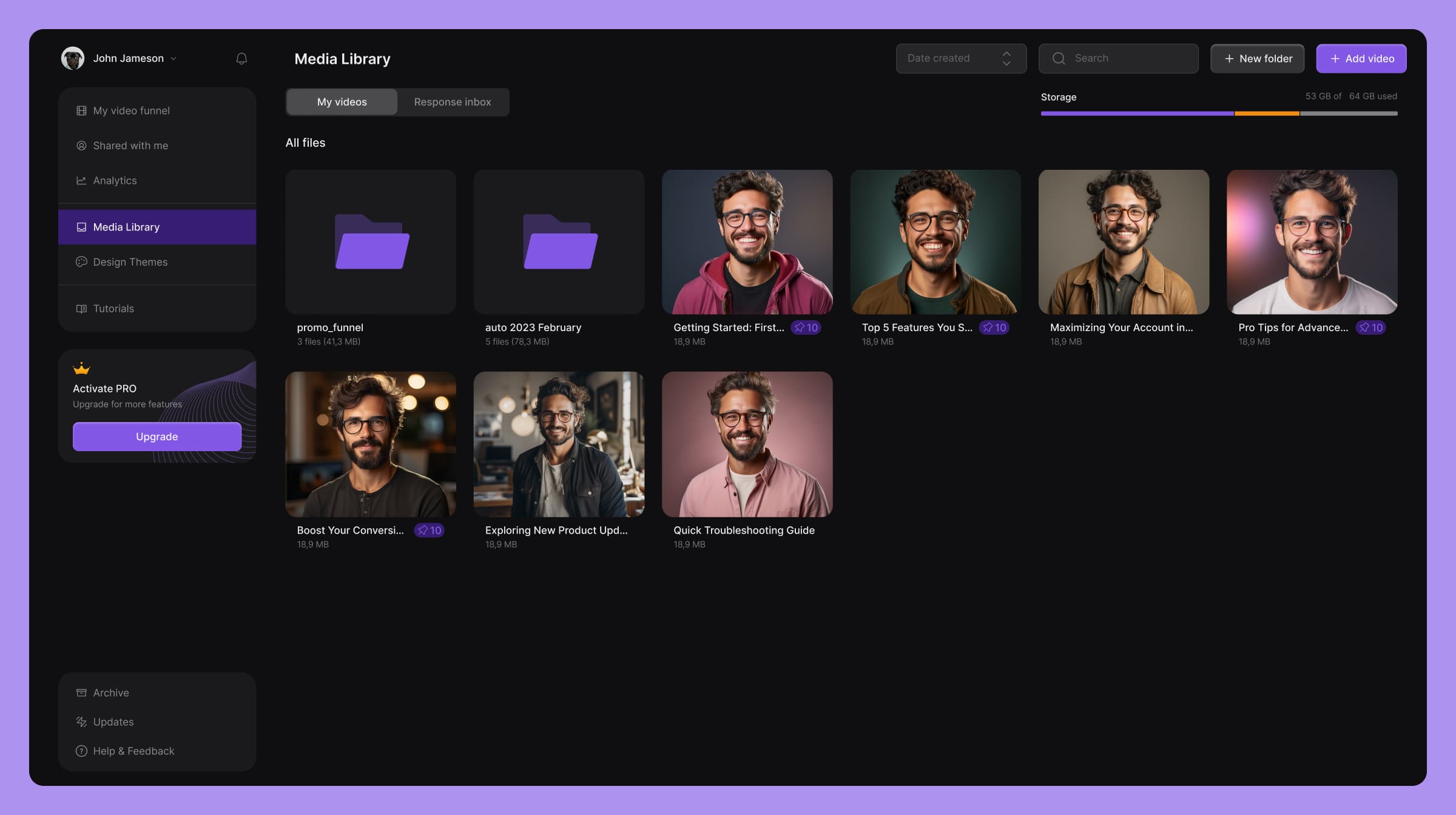Expand the John Jameson account chevron
This screenshot has width=1456, height=815.
pyautogui.click(x=174, y=59)
